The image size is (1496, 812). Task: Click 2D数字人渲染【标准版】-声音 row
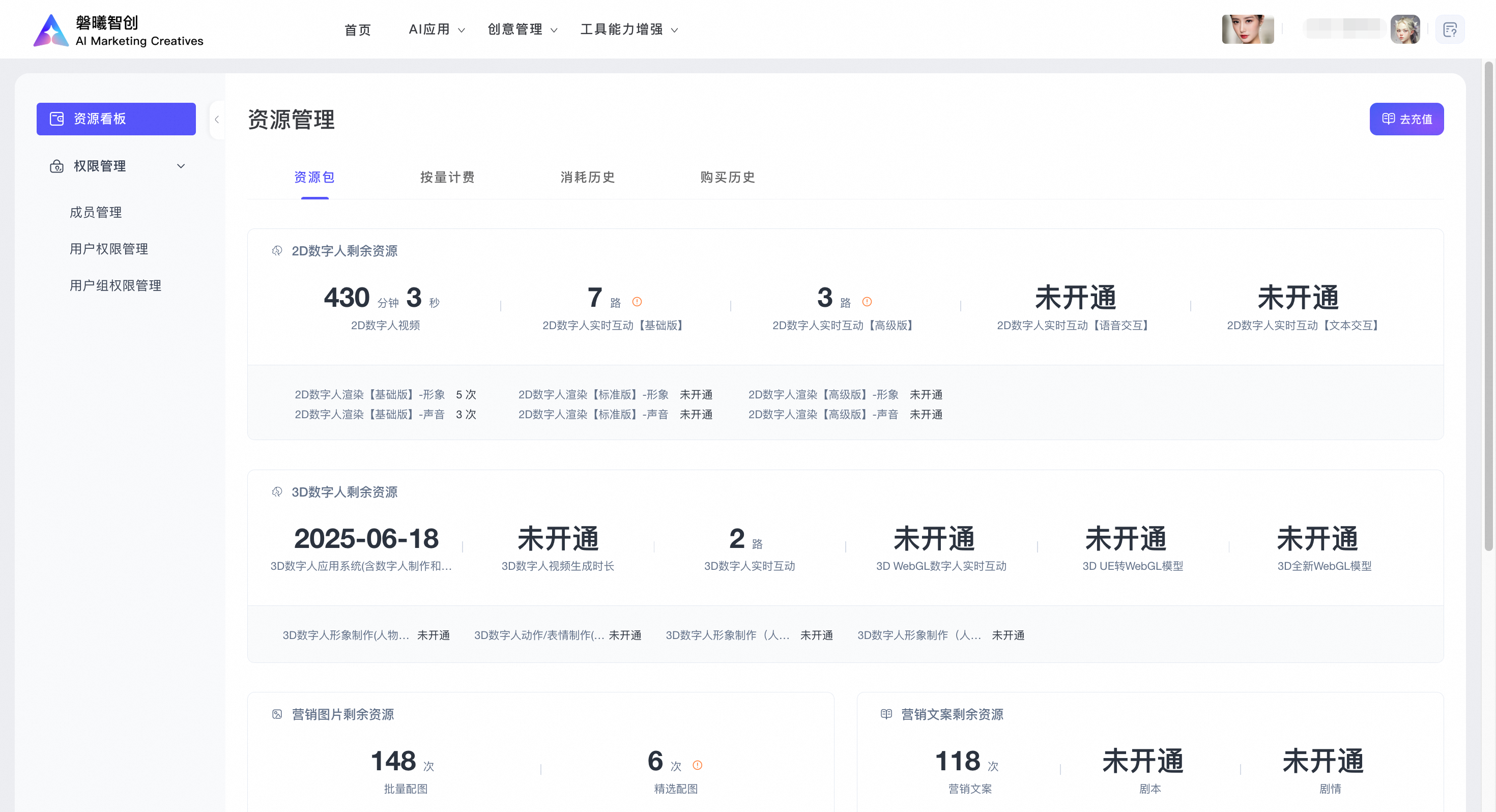coord(616,414)
